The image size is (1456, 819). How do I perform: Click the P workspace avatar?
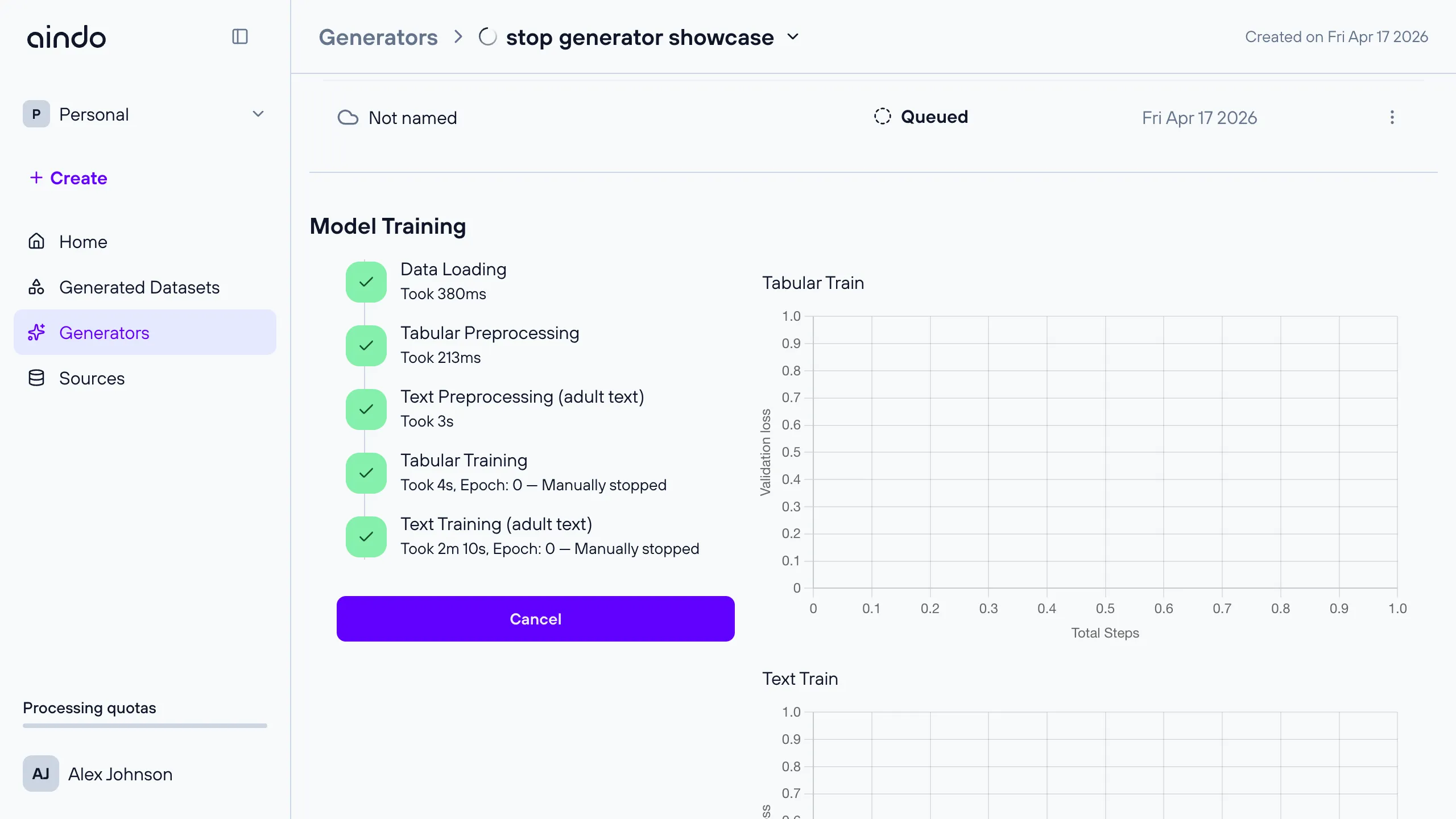[36, 114]
